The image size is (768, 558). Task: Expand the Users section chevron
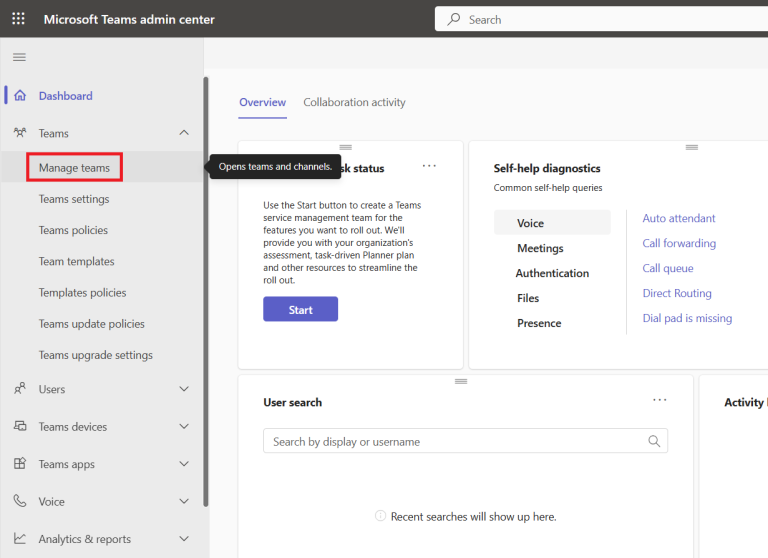coord(184,389)
